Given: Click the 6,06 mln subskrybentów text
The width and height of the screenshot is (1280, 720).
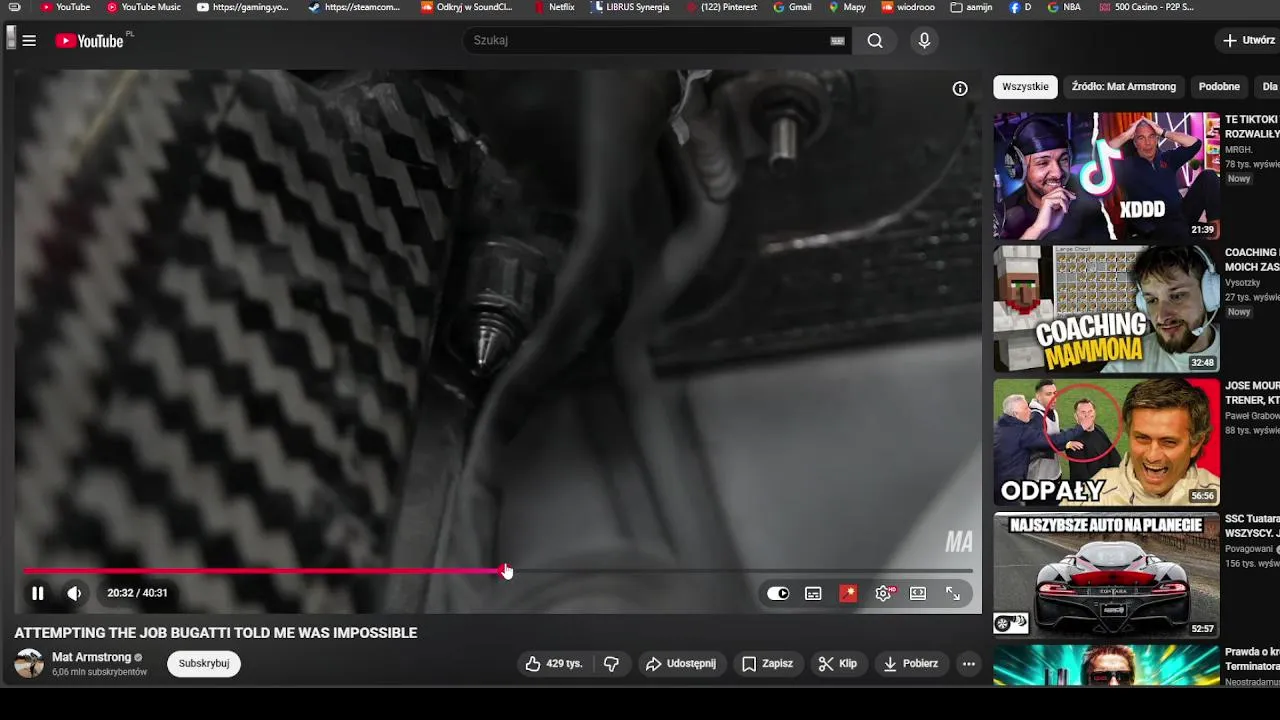Looking at the screenshot, I should [99, 672].
